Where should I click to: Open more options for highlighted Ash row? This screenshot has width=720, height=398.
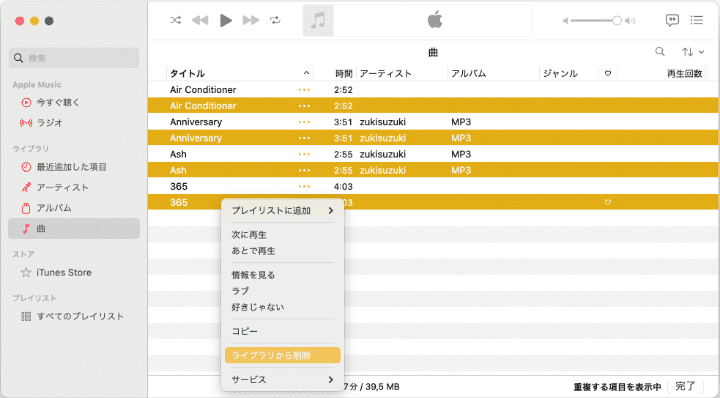point(304,170)
